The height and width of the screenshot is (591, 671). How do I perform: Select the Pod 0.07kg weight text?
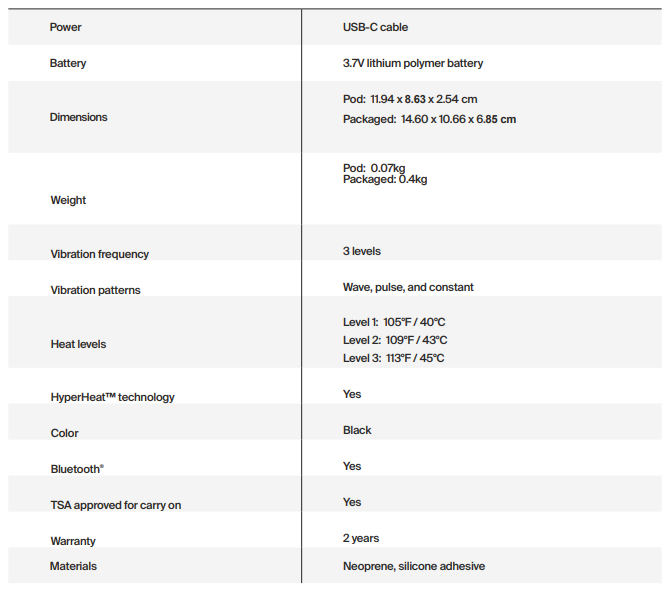tap(374, 168)
